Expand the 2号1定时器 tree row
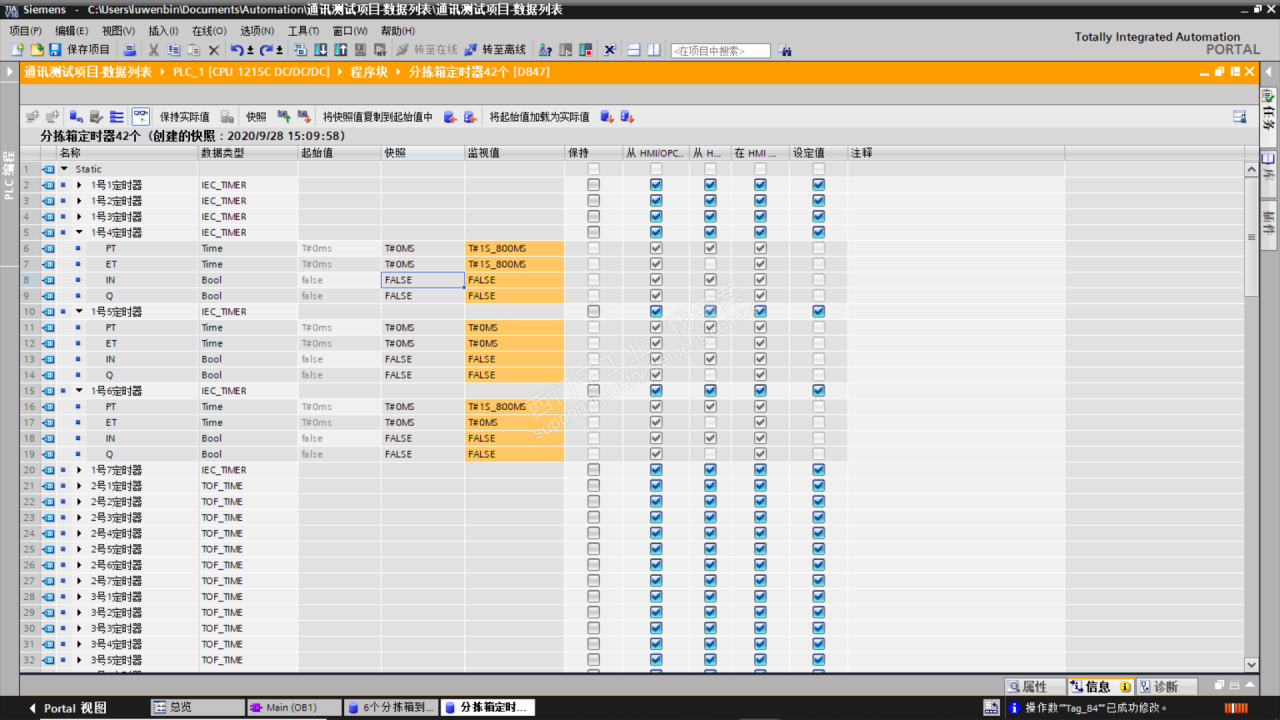This screenshot has width=1280, height=720. pos(79,486)
